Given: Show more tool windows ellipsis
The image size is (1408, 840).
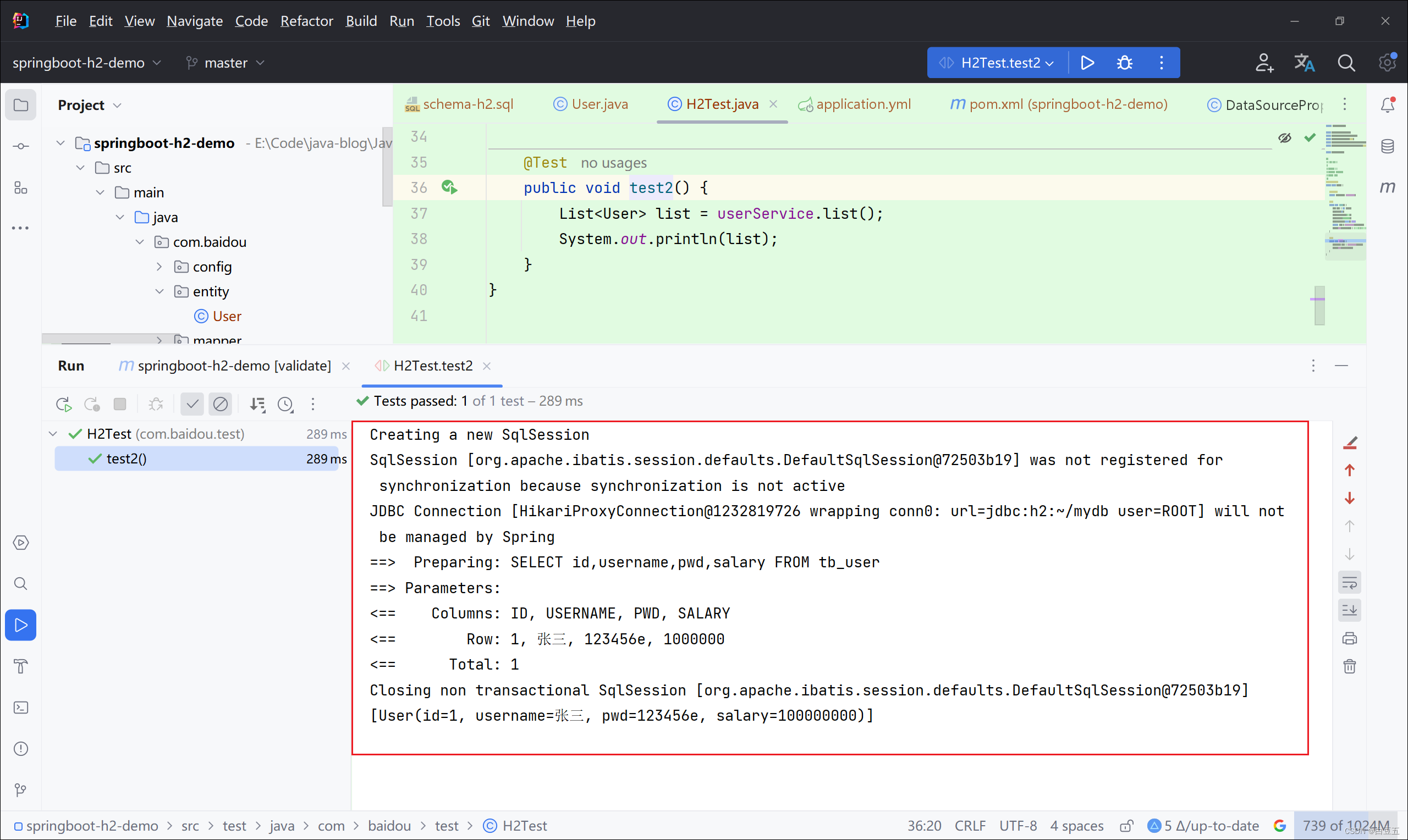Looking at the screenshot, I should click(20, 228).
